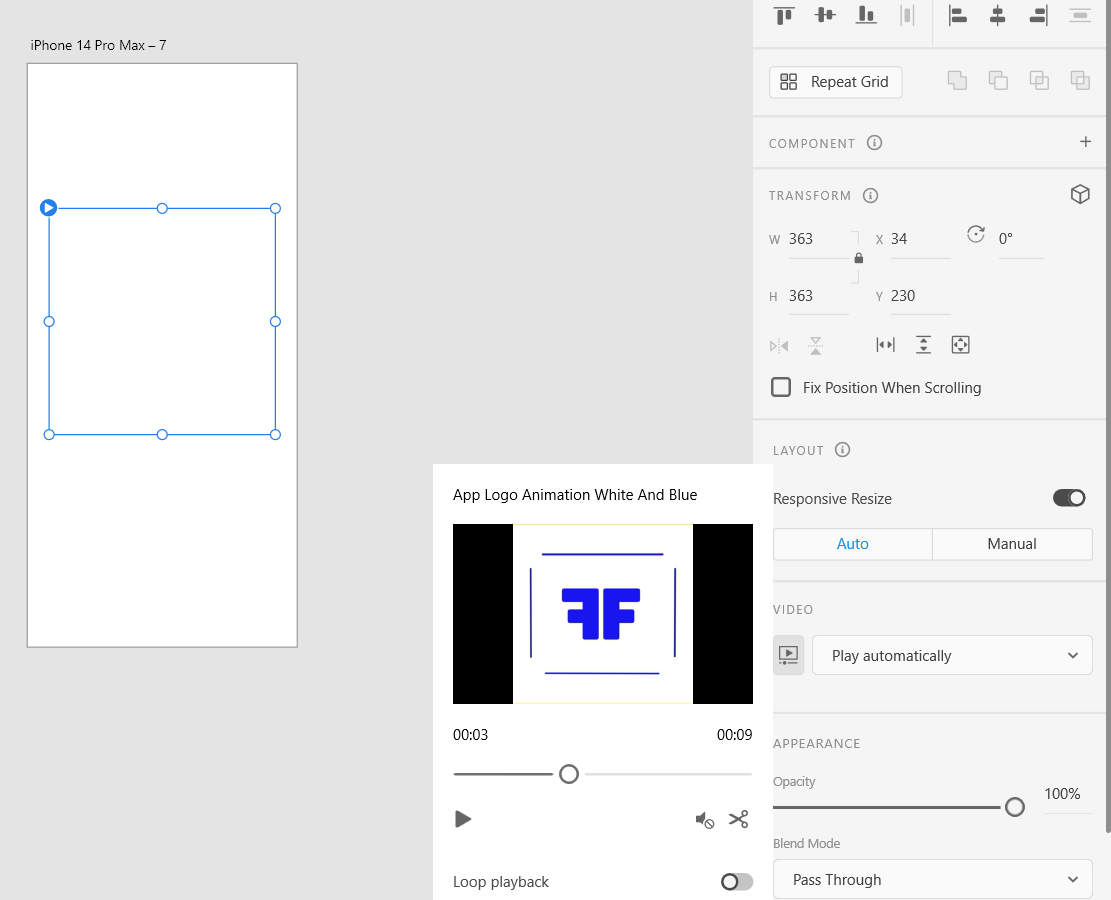The height and width of the screenshot is (900, 1111).
Task: Mute the video audio
Action: pos(704,820)
